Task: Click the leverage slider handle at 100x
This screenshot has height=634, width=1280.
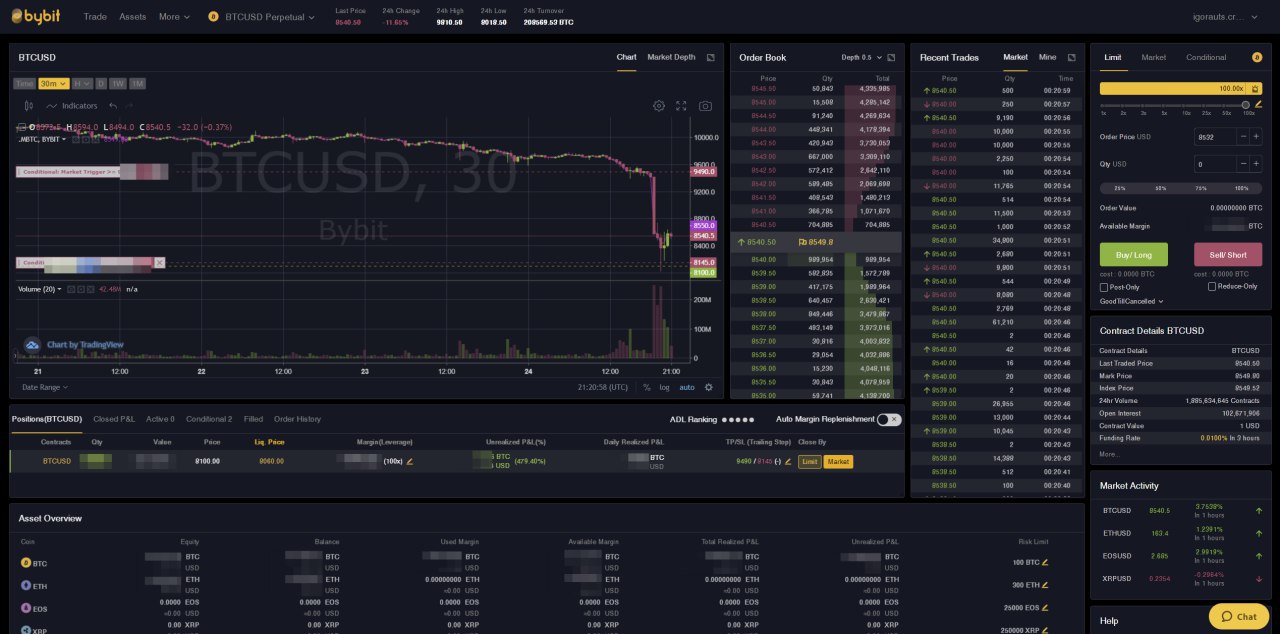Action: (x=1245, y=104)
